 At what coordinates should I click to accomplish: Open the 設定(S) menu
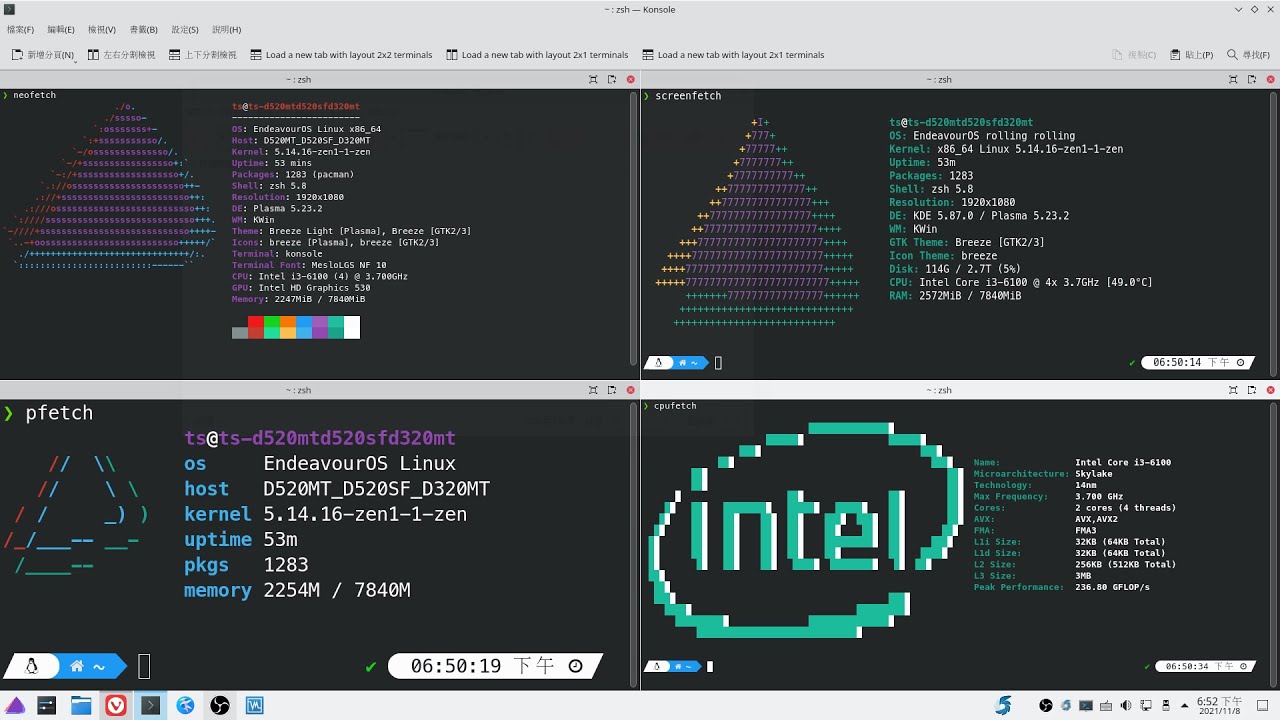click(x=185, y=30)
